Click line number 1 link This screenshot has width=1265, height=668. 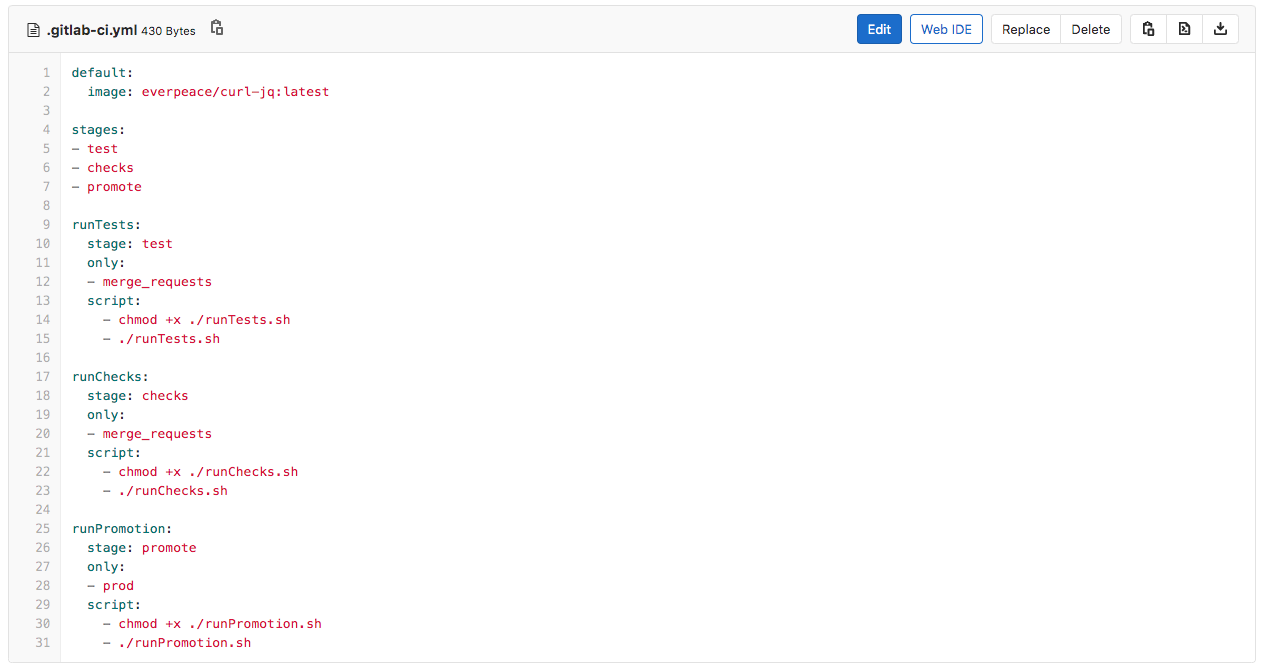(46, 73)
